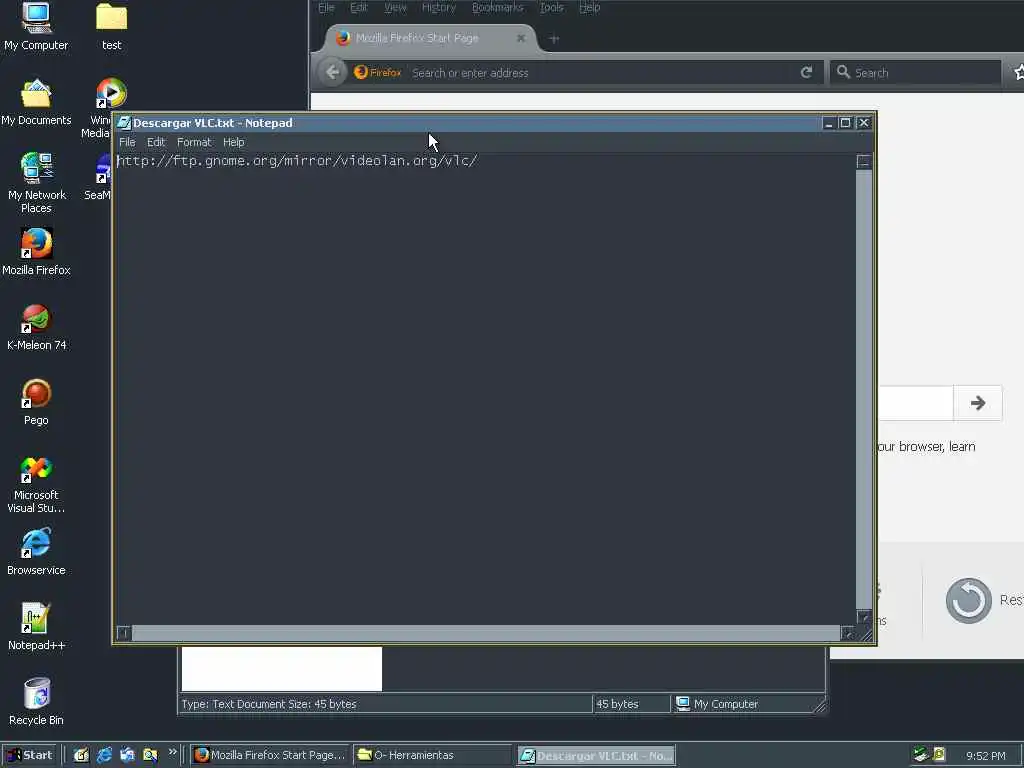Open Notepad File menu
1024x768 pixels.
click(x=127, y=142)
